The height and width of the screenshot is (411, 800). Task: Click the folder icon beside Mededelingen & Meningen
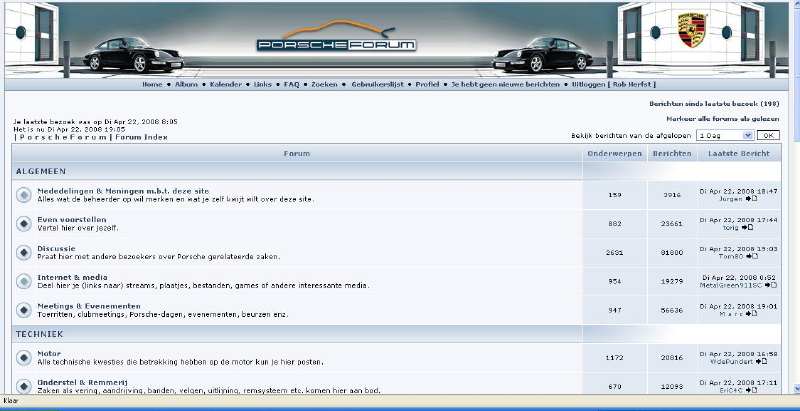coord(23,195)
